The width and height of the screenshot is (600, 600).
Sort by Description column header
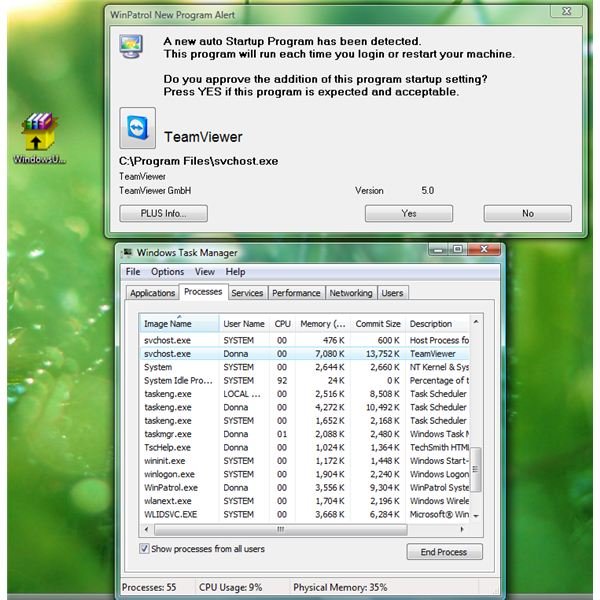[x=437, y=324]
